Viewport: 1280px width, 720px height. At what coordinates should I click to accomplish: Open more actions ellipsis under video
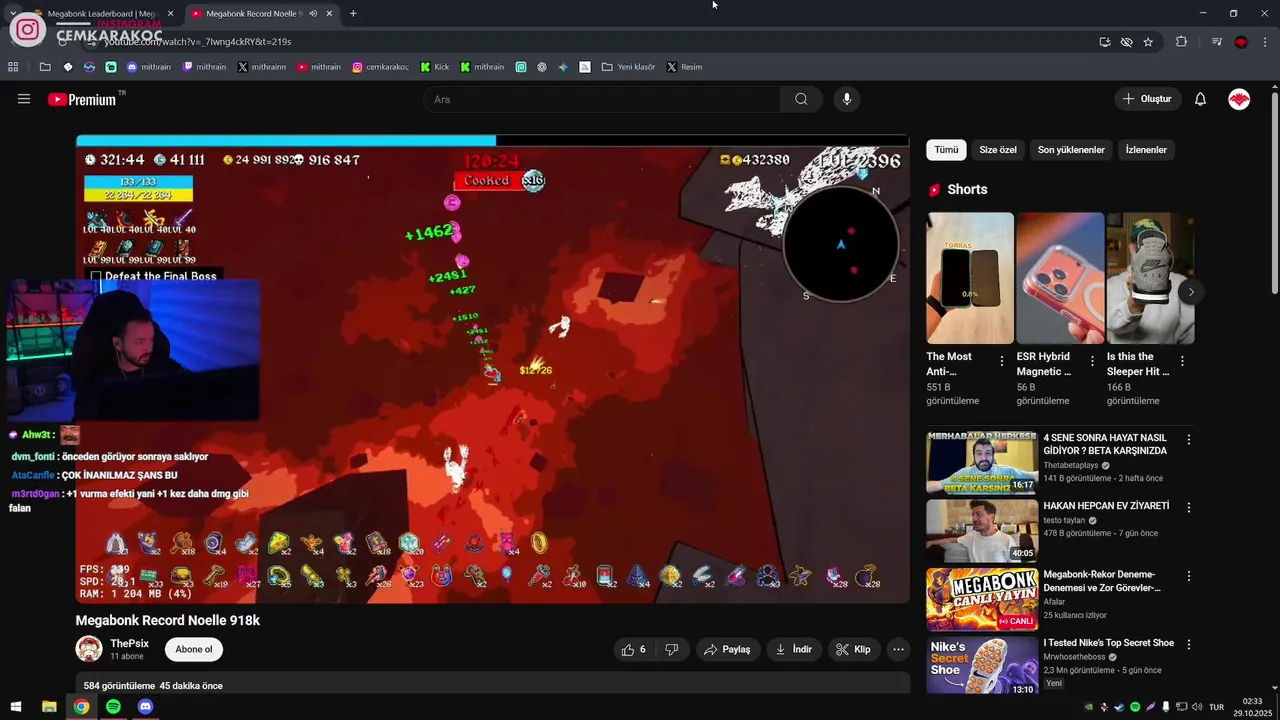[x=898, y=649]
